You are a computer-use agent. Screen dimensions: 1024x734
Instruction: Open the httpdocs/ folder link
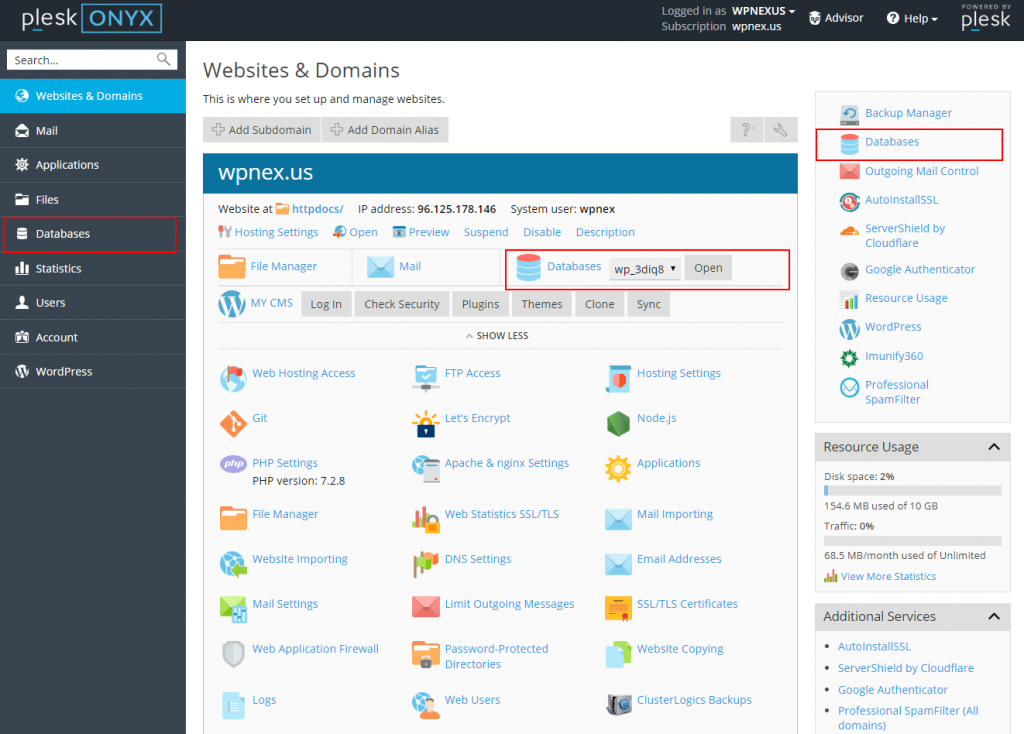click(317, 209)
